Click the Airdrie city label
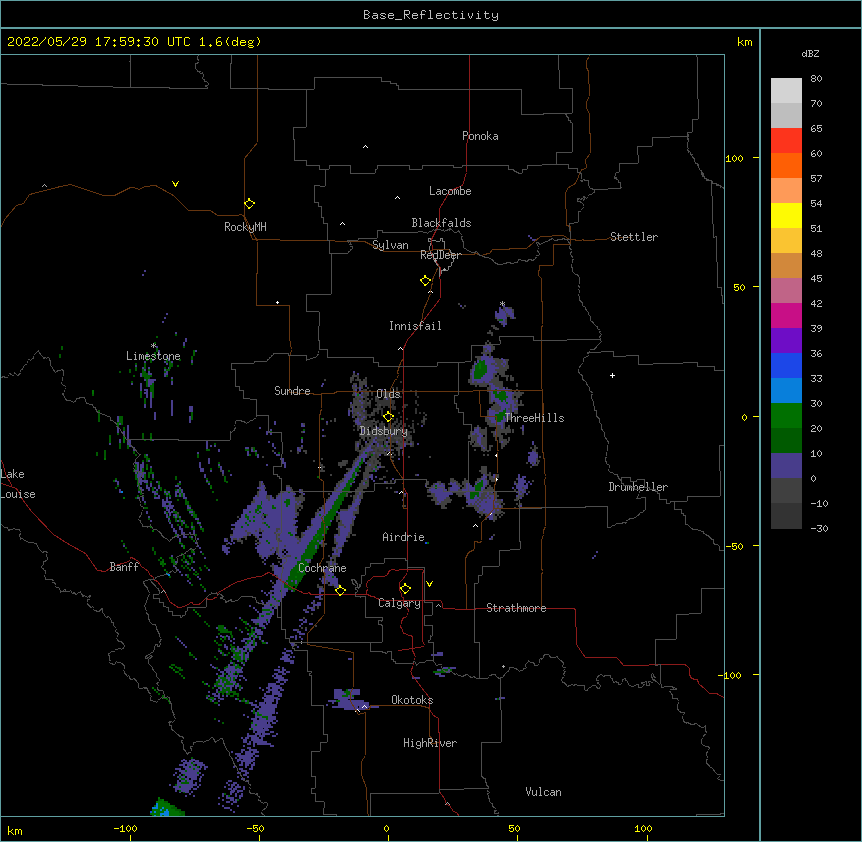This screenshot has height=842, width=862. coord(403,537)
